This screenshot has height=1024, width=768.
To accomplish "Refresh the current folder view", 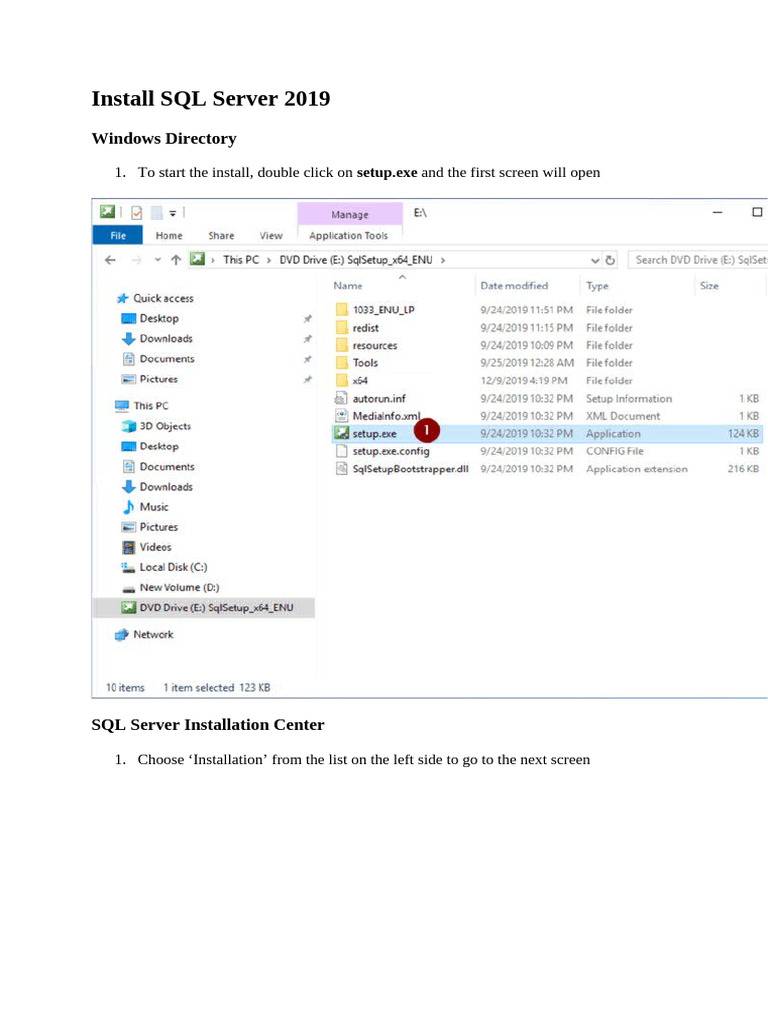I will 610,260.
